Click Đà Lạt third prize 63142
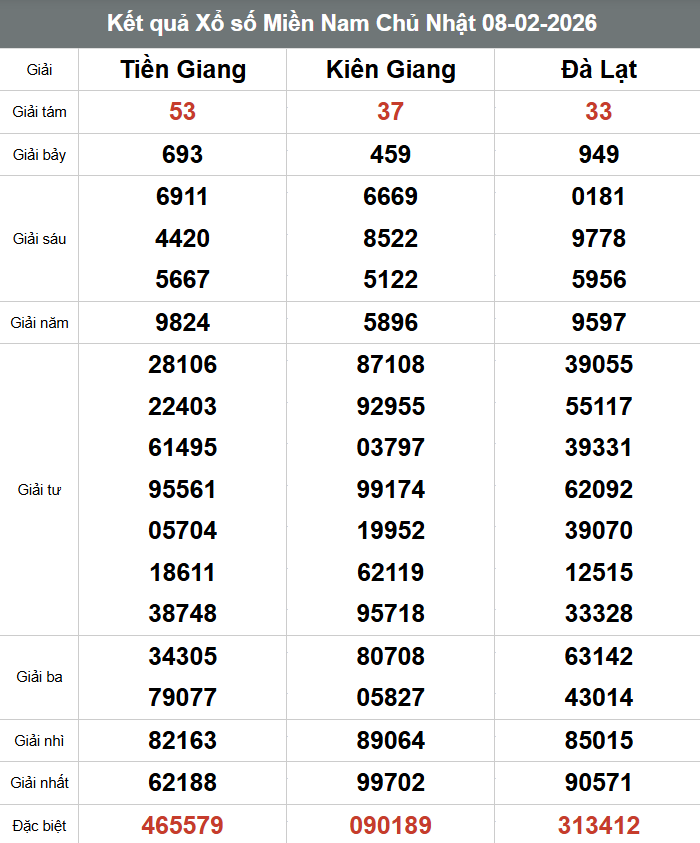The height and width of the screenshot is (843, 700). tap(598, 656)
